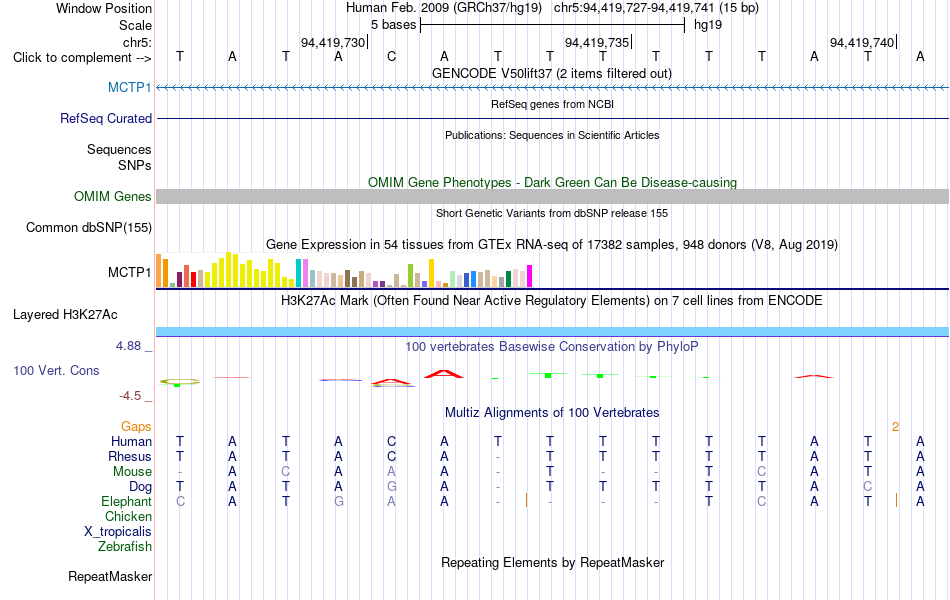Screen dimensions: 950x600
Task: Click the GTEx Gene Expression track title
Action: [x=552, y=245]
